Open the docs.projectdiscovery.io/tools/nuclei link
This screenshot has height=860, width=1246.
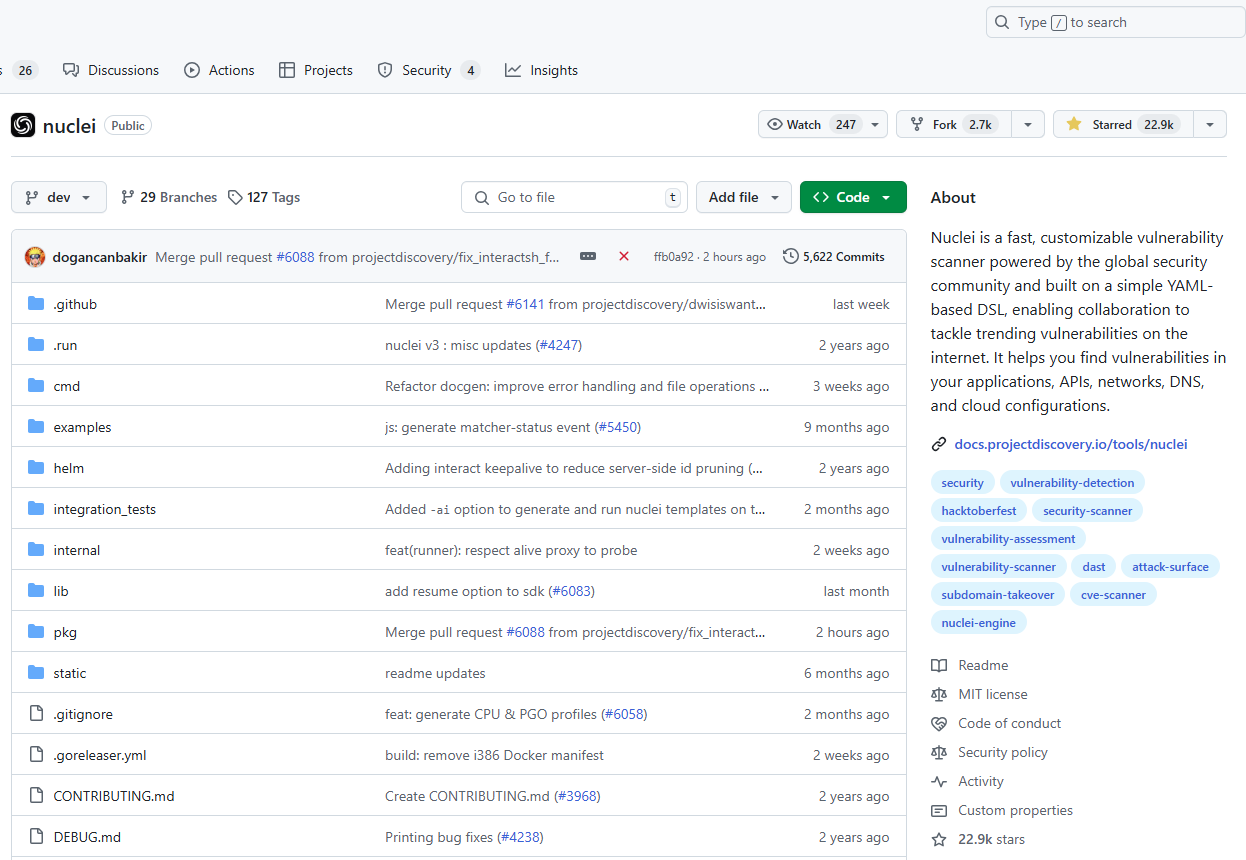1071,444
